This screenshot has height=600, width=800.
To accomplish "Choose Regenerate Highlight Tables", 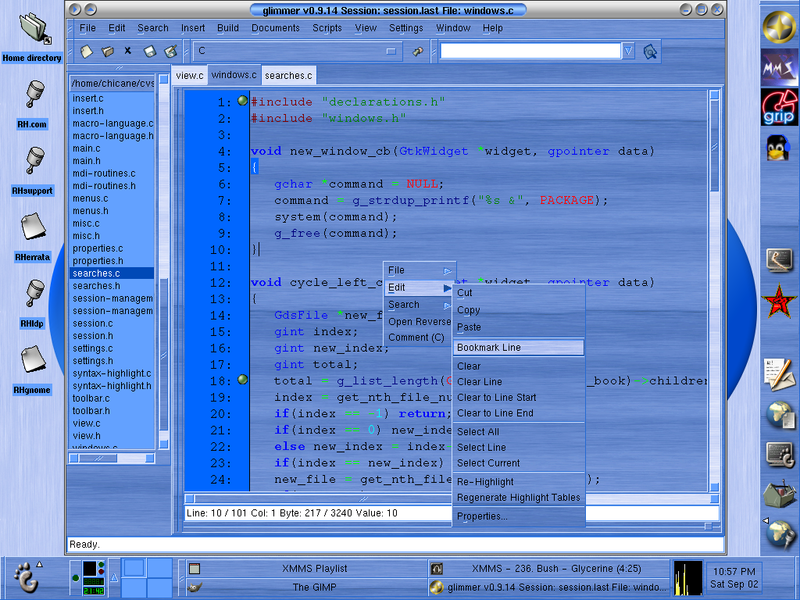I will click(518, 497).
